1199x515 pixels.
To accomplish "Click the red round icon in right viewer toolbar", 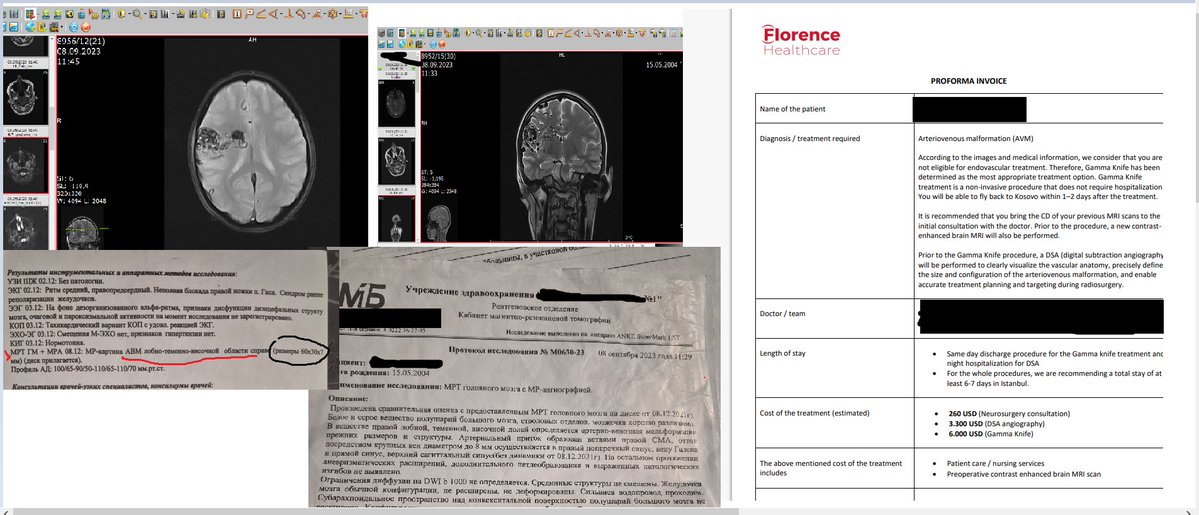I will (x=442, y=44).
